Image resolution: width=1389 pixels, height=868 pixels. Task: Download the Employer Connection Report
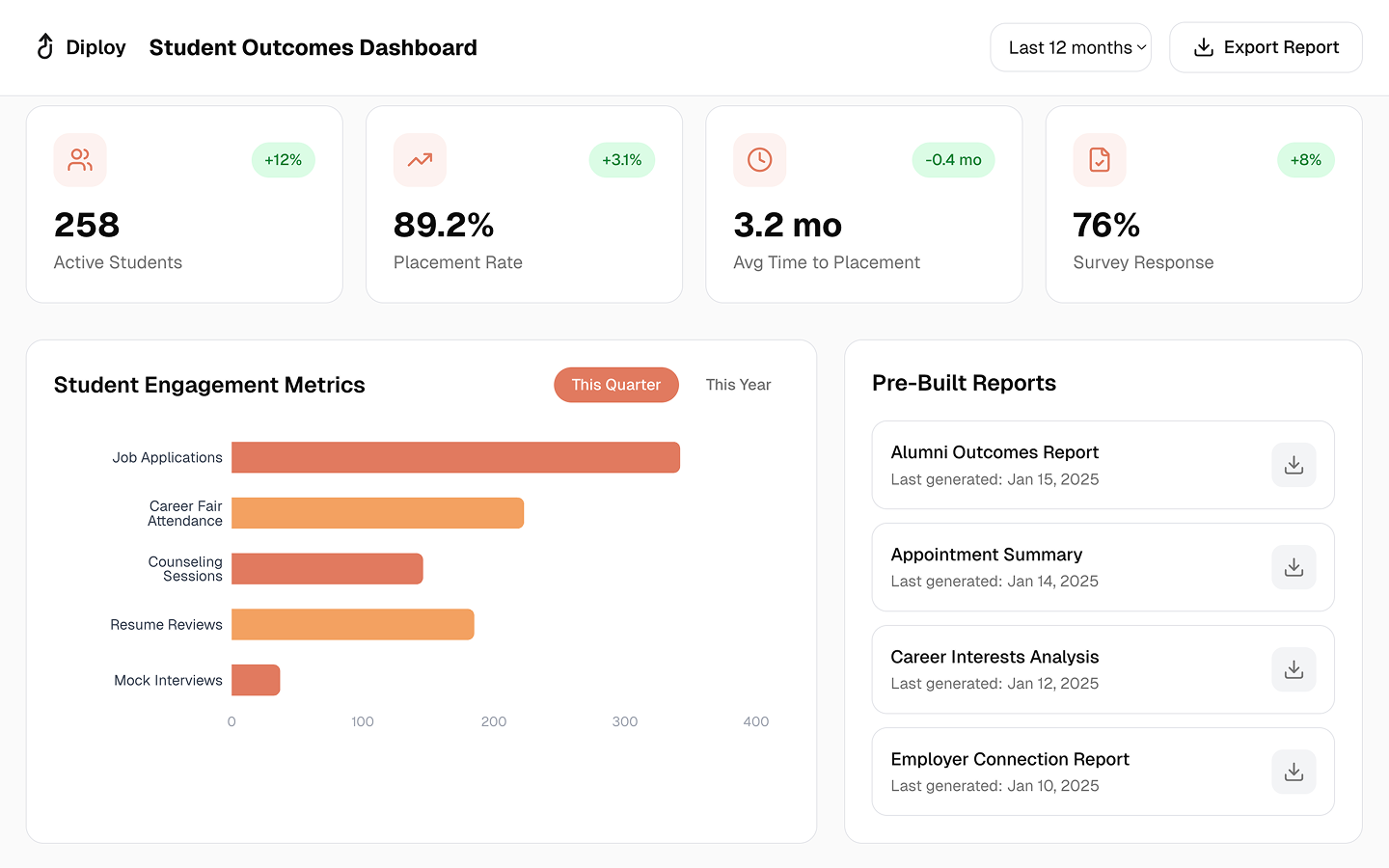[1294, 772]
